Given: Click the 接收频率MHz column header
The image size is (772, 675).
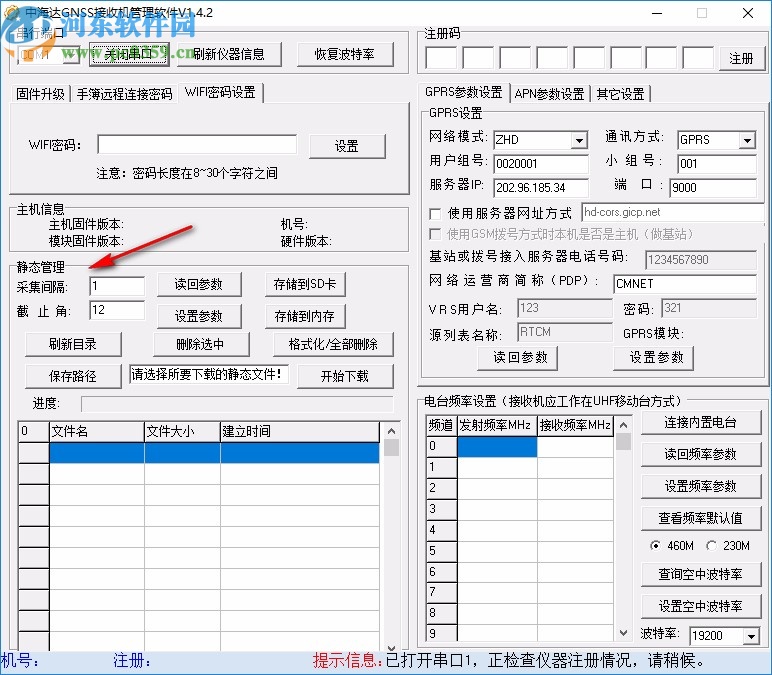Looking at the screenshot, I should point(575,425).
